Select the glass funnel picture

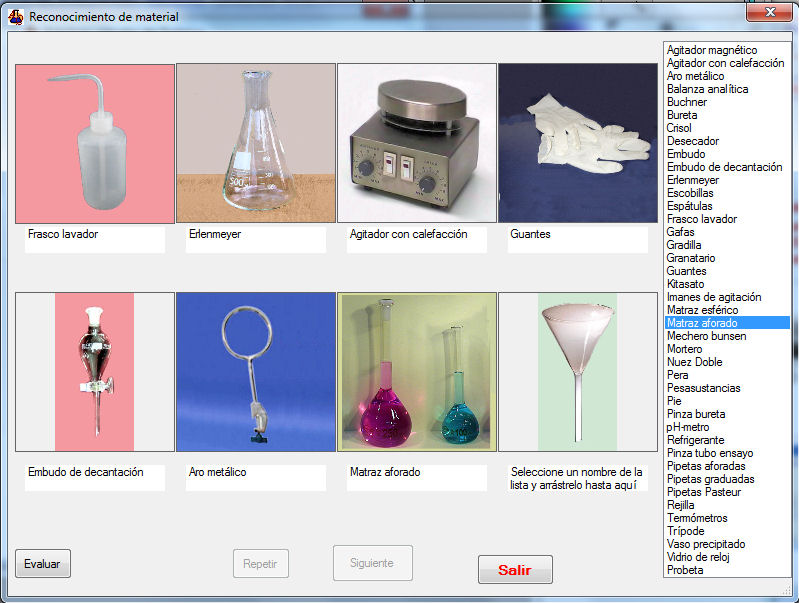[577, 372]
